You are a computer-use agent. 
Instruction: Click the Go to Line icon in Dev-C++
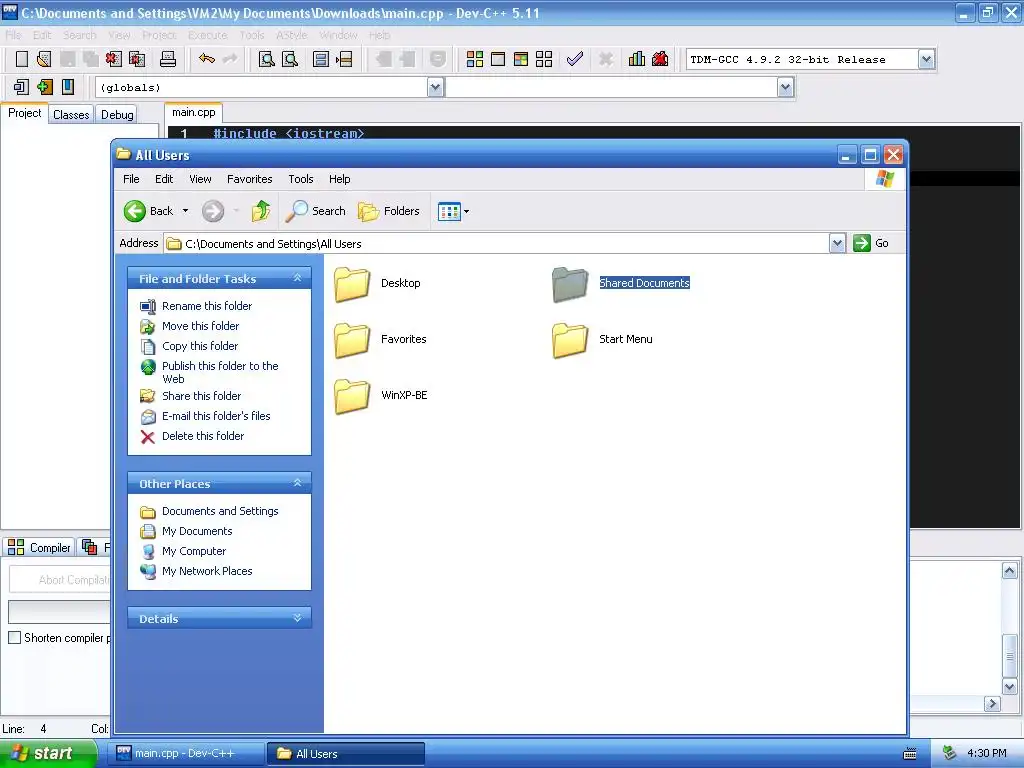(x=344, y=59)
